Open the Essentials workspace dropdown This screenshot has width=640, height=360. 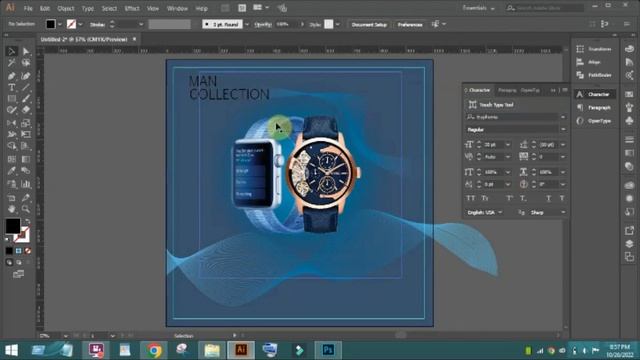tap(478, 8)
